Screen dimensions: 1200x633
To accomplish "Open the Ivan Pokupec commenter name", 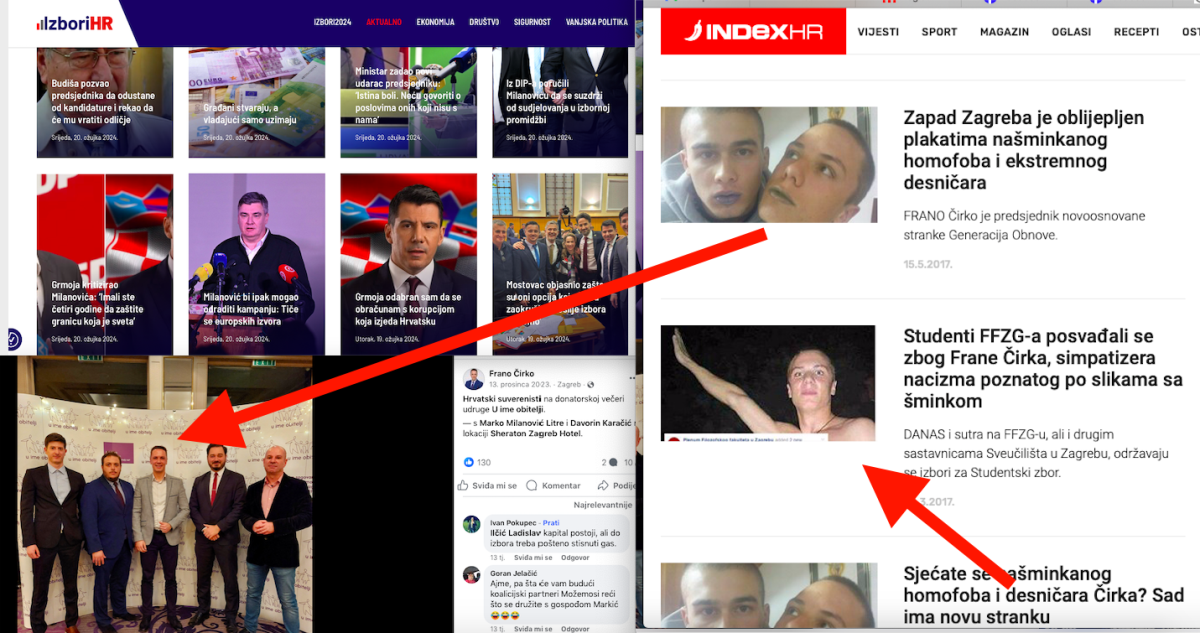I will coord(512,522).
